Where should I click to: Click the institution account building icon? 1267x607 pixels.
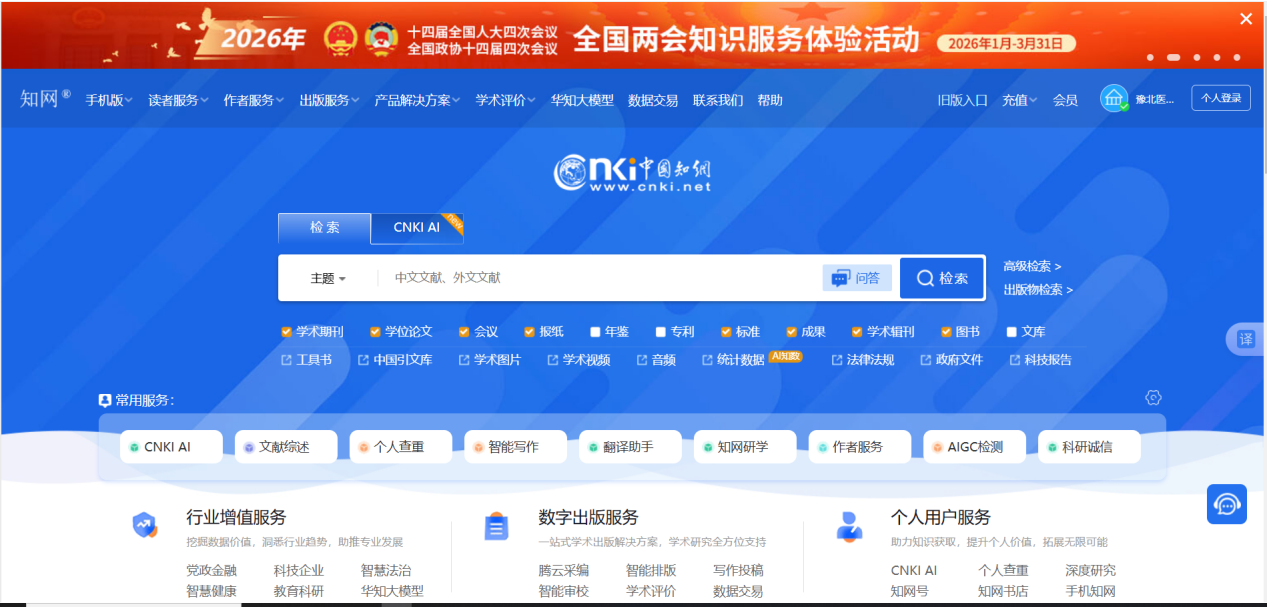coord(1114,99)
